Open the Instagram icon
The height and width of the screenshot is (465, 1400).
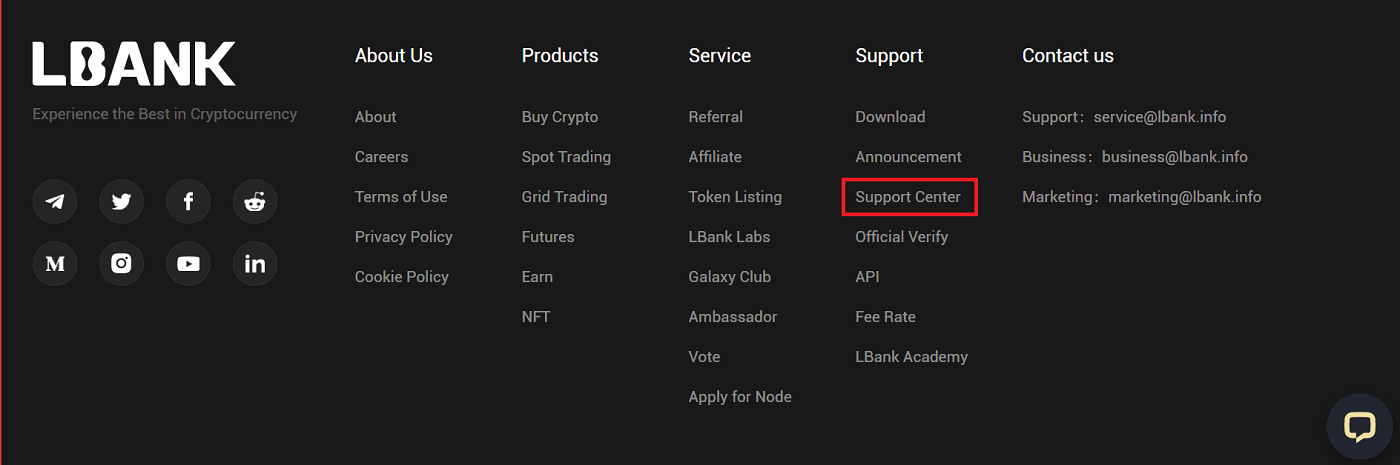coord(122,264)
